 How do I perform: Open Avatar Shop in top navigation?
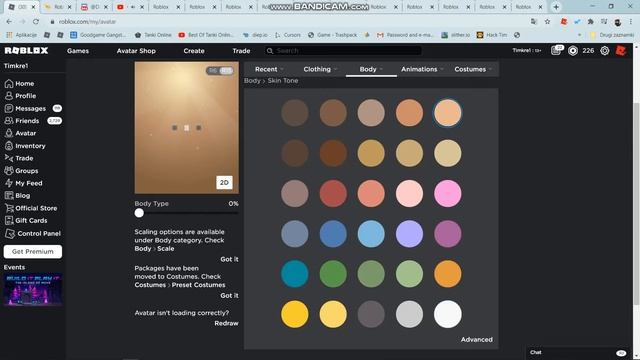click(136, 51)
